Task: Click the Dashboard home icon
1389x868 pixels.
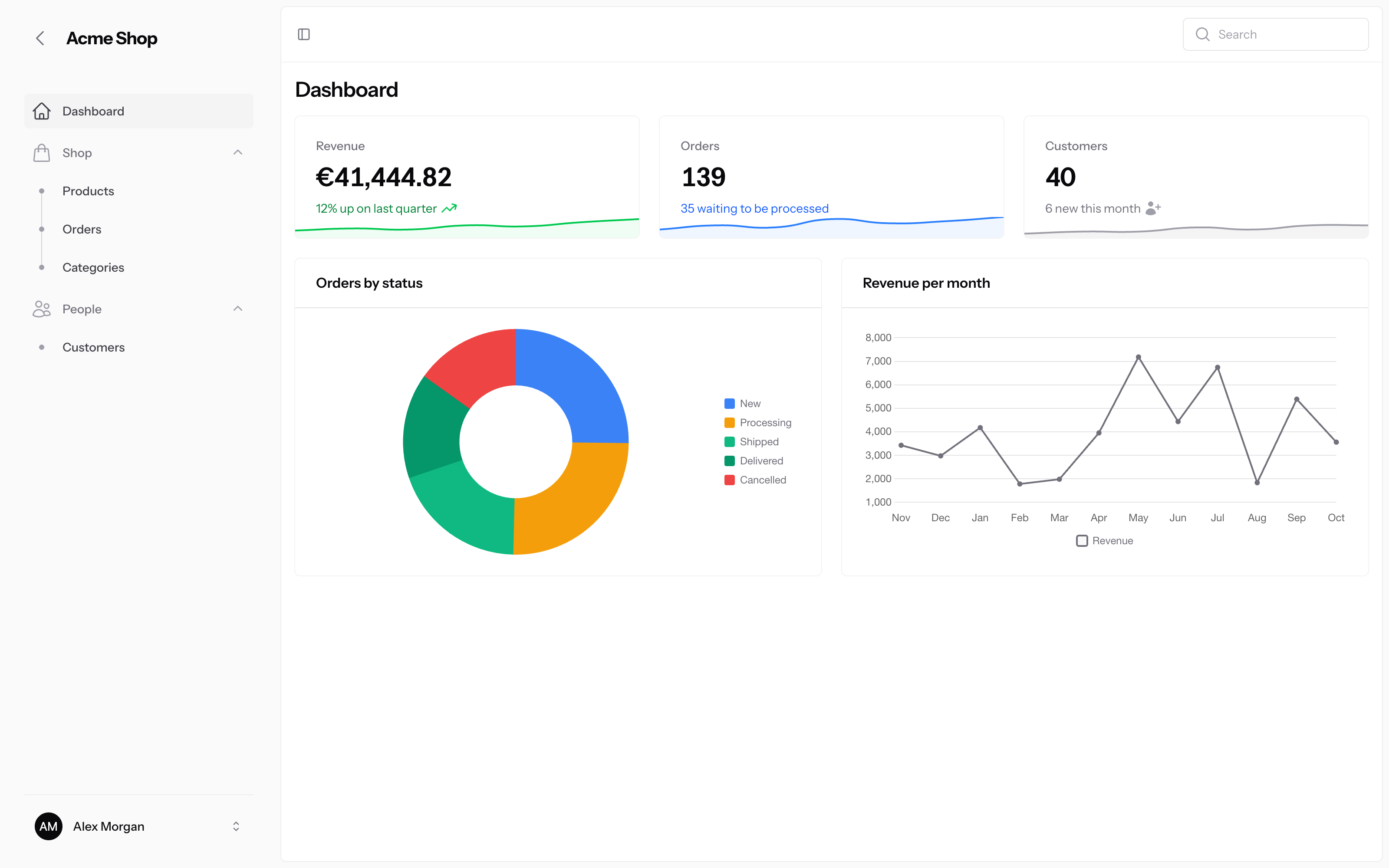Action: pos(41,111)
